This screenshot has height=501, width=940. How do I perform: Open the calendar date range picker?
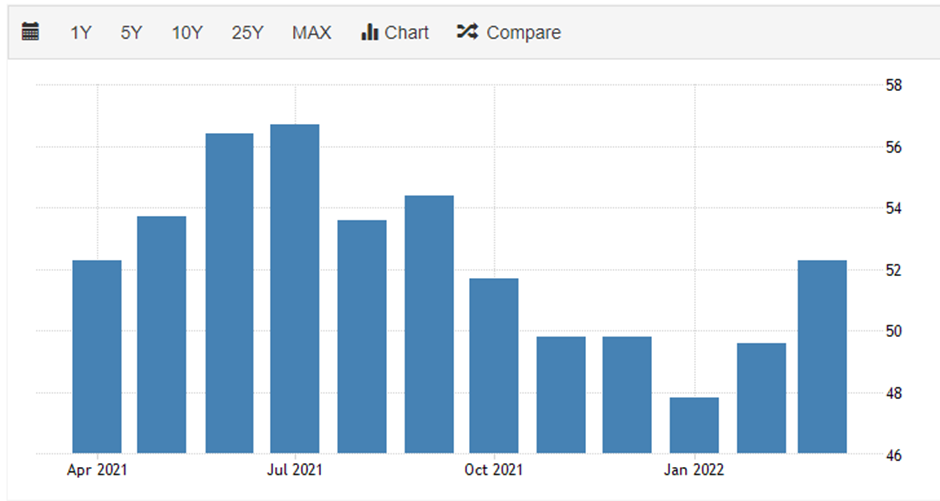point(30,32)
